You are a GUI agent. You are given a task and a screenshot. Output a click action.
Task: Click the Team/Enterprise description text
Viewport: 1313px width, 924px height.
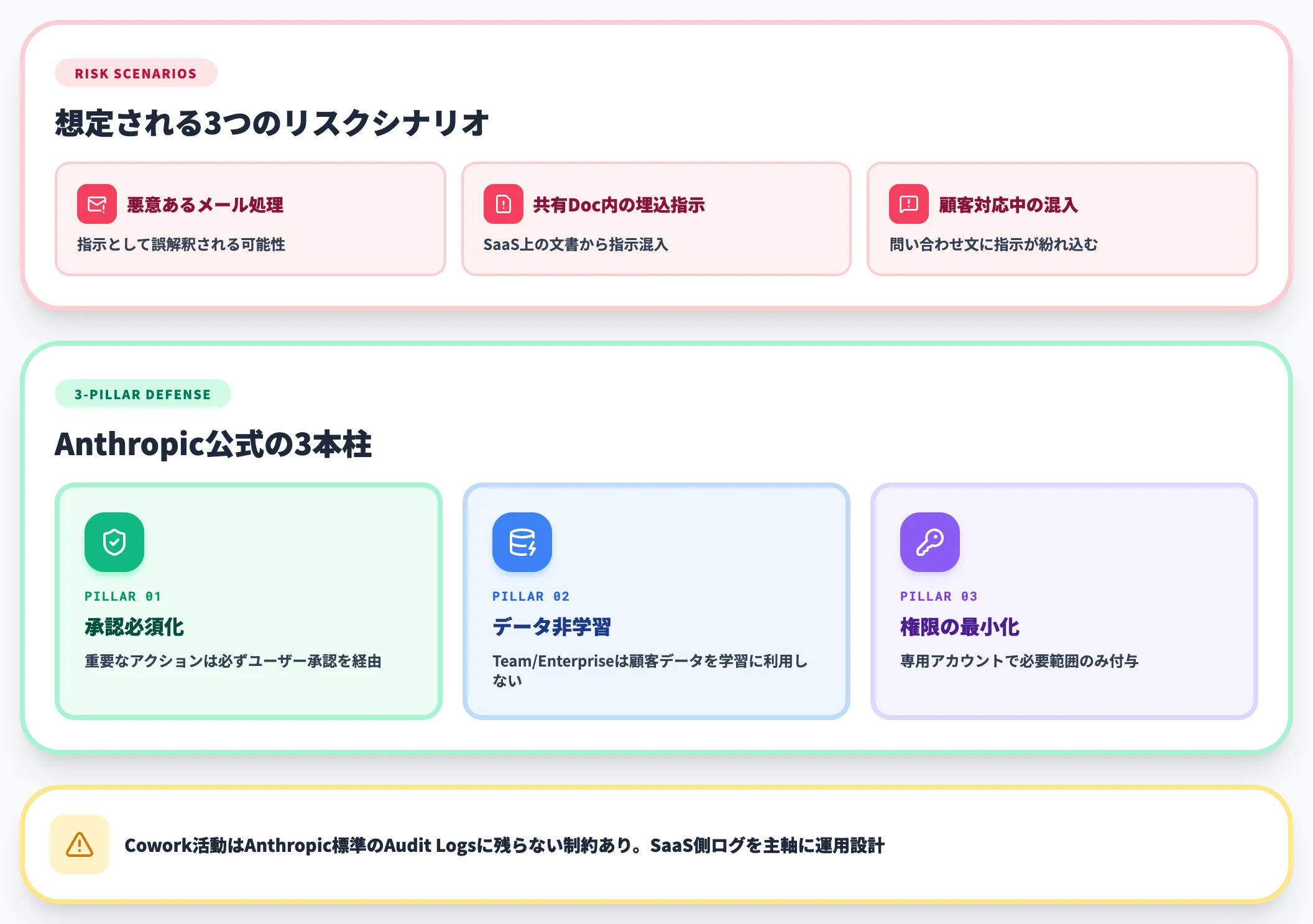point(650,670)
